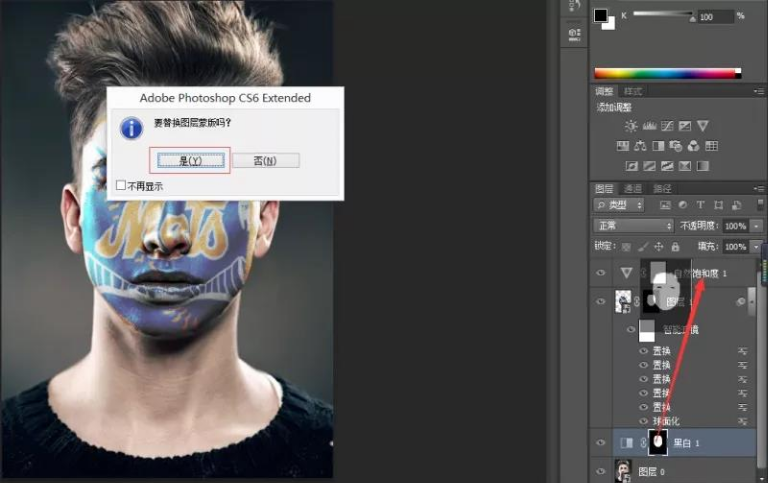
Task: Click the K grayscale slider
Action: pos(663,14)
